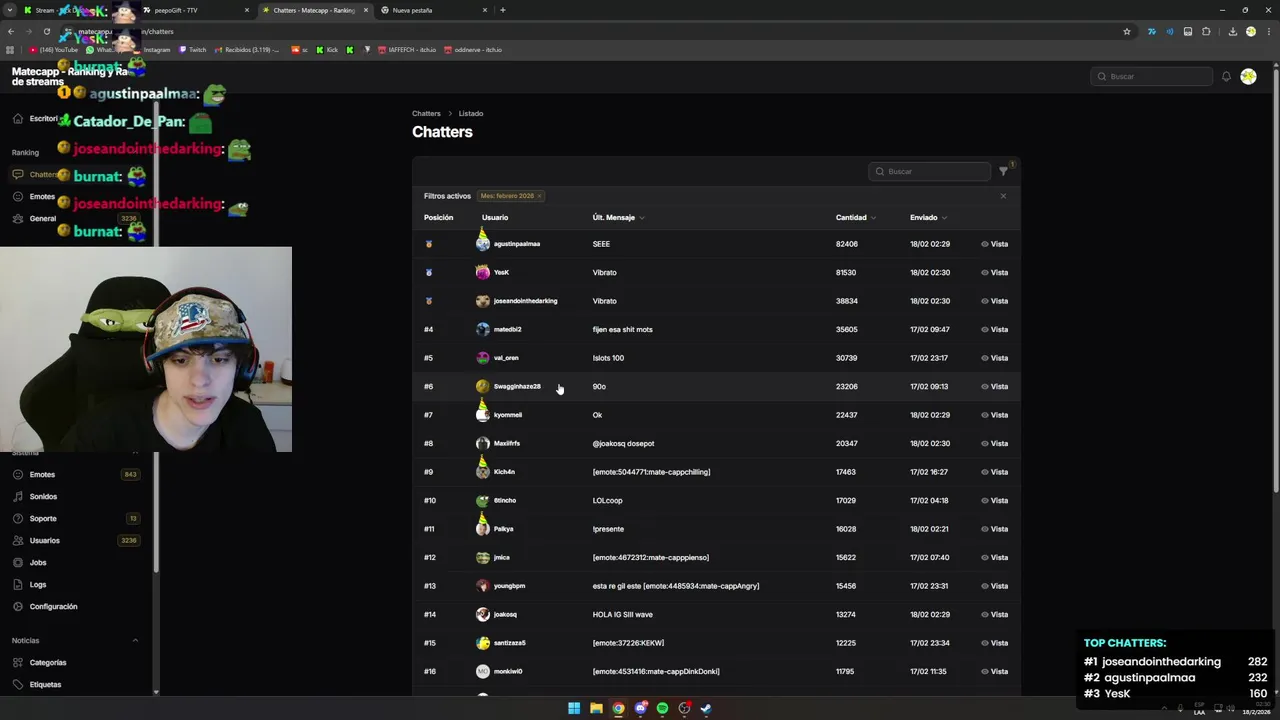The width and height of the screenshot is (1280, 720).
Task: Click the header Buscar search field
Action: click(x=1151, y=76)
